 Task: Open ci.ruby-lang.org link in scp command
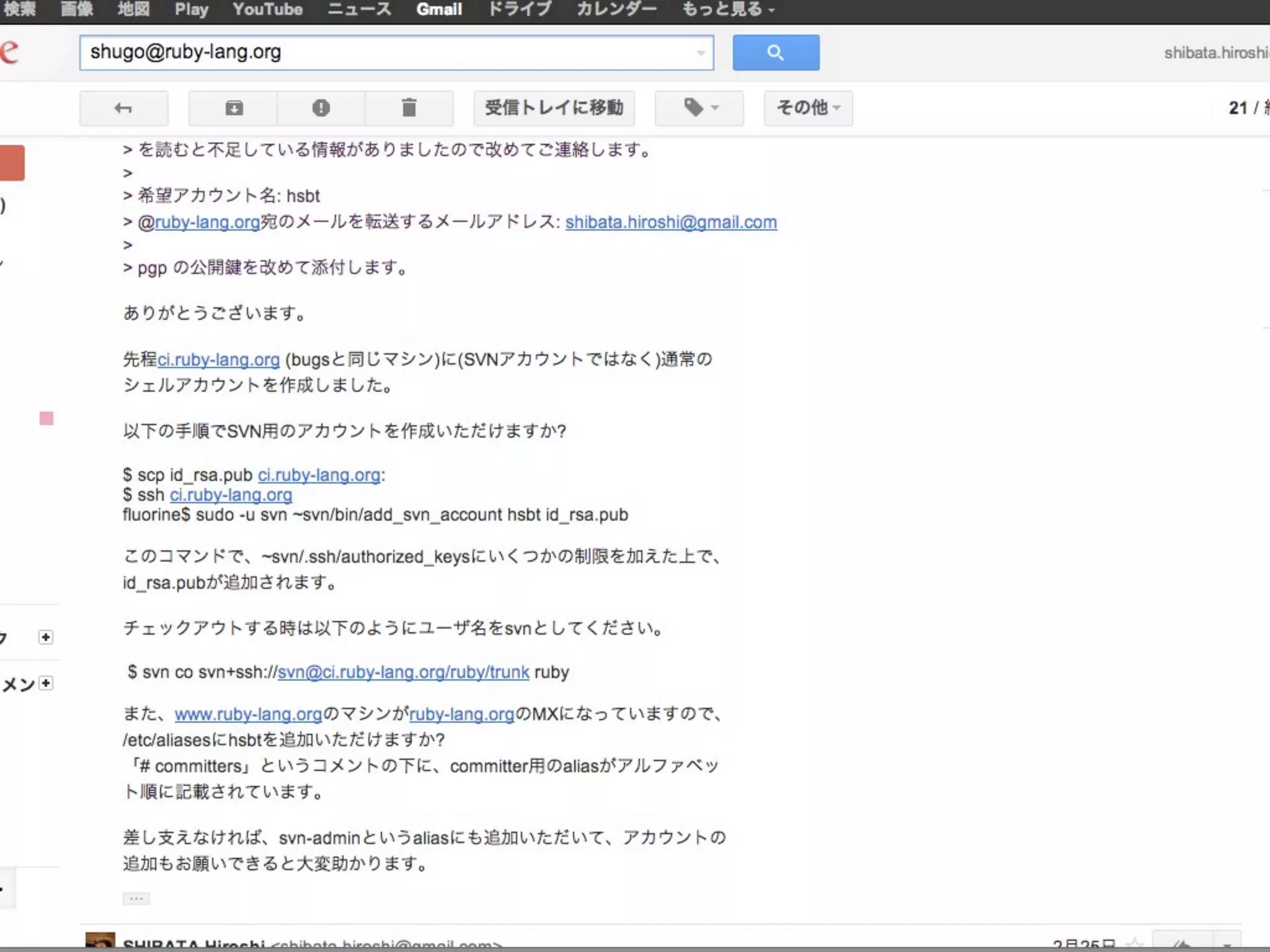319,475
